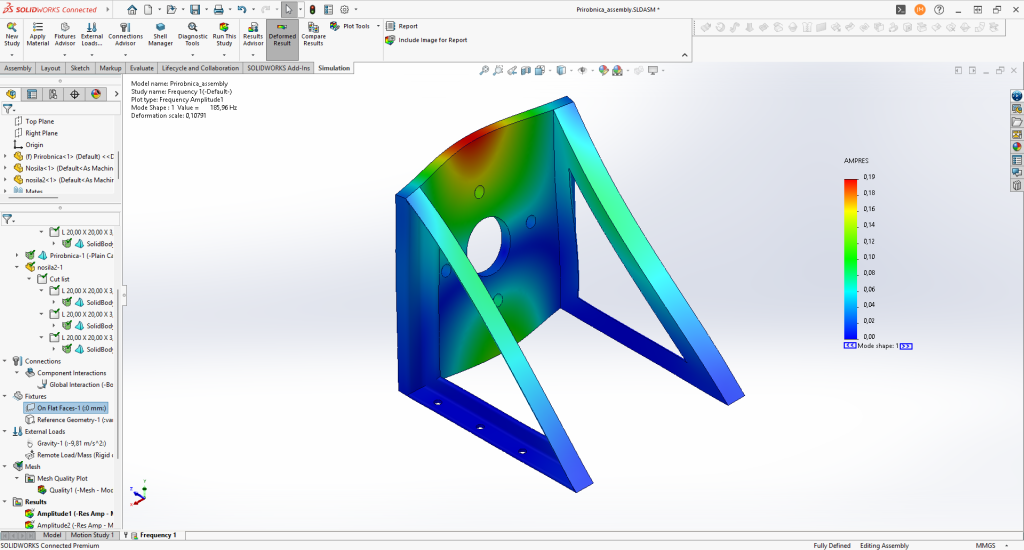The height and width of the screenshot is (550, 1024).
Task: Open the user account avatar icon
Action: (x=920, y=10)
